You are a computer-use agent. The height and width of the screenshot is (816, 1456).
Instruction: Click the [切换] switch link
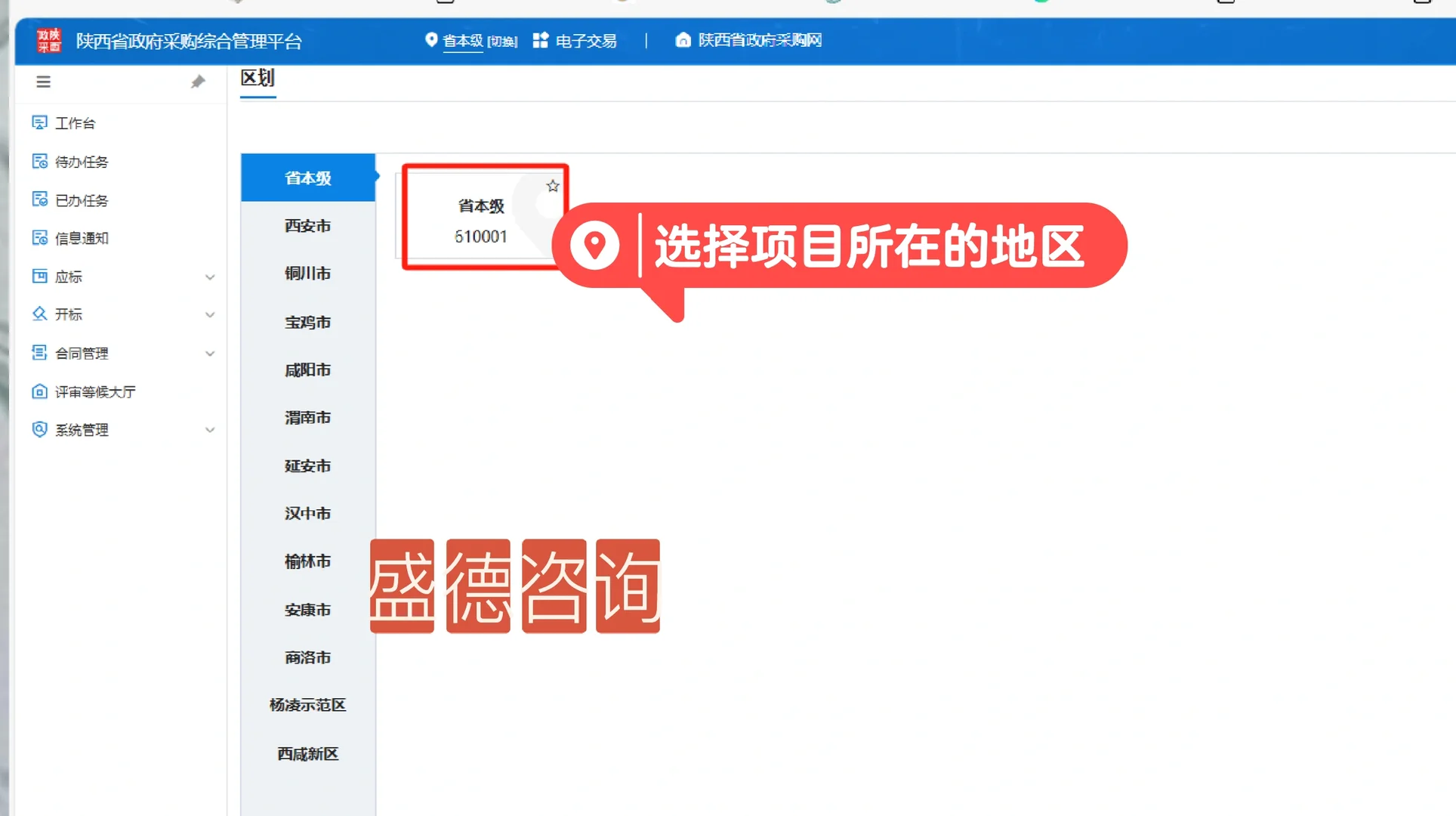click(502, 42)
